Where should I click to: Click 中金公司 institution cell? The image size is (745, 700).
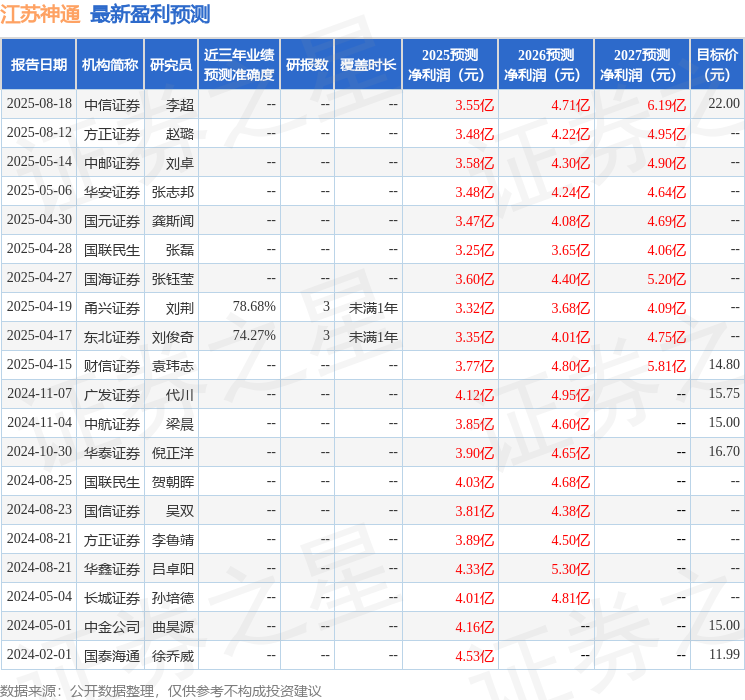click(x=112, y=626)
